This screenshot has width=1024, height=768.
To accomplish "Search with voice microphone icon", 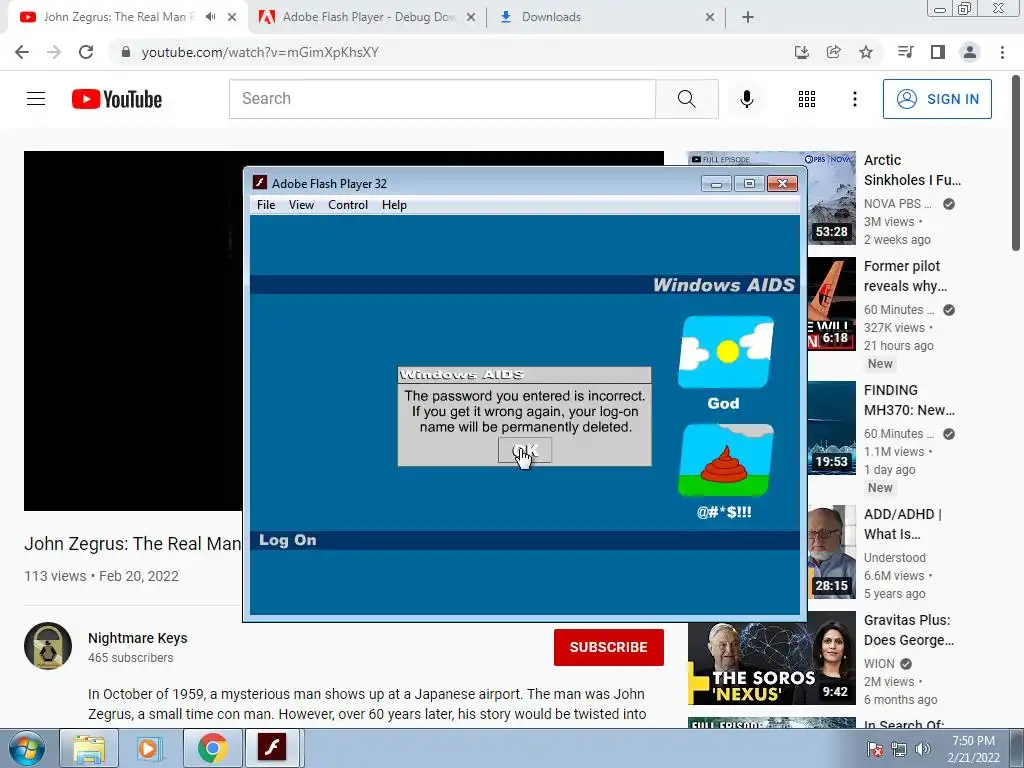I will pyautogui.click(x=746, y=99).
